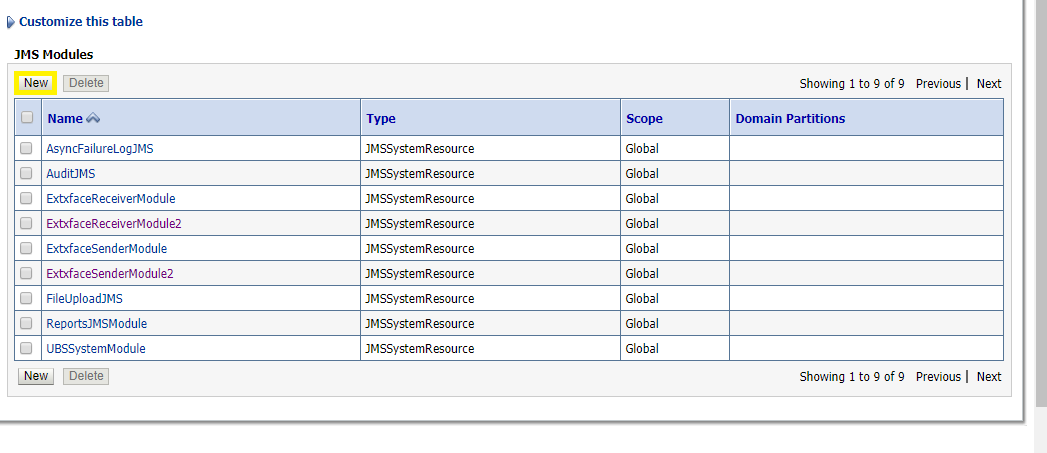The height and width of the screenshot is (453, 1047).
Task: Open the ExtxfaceReceiverModule link
Action: pos(110,198)
